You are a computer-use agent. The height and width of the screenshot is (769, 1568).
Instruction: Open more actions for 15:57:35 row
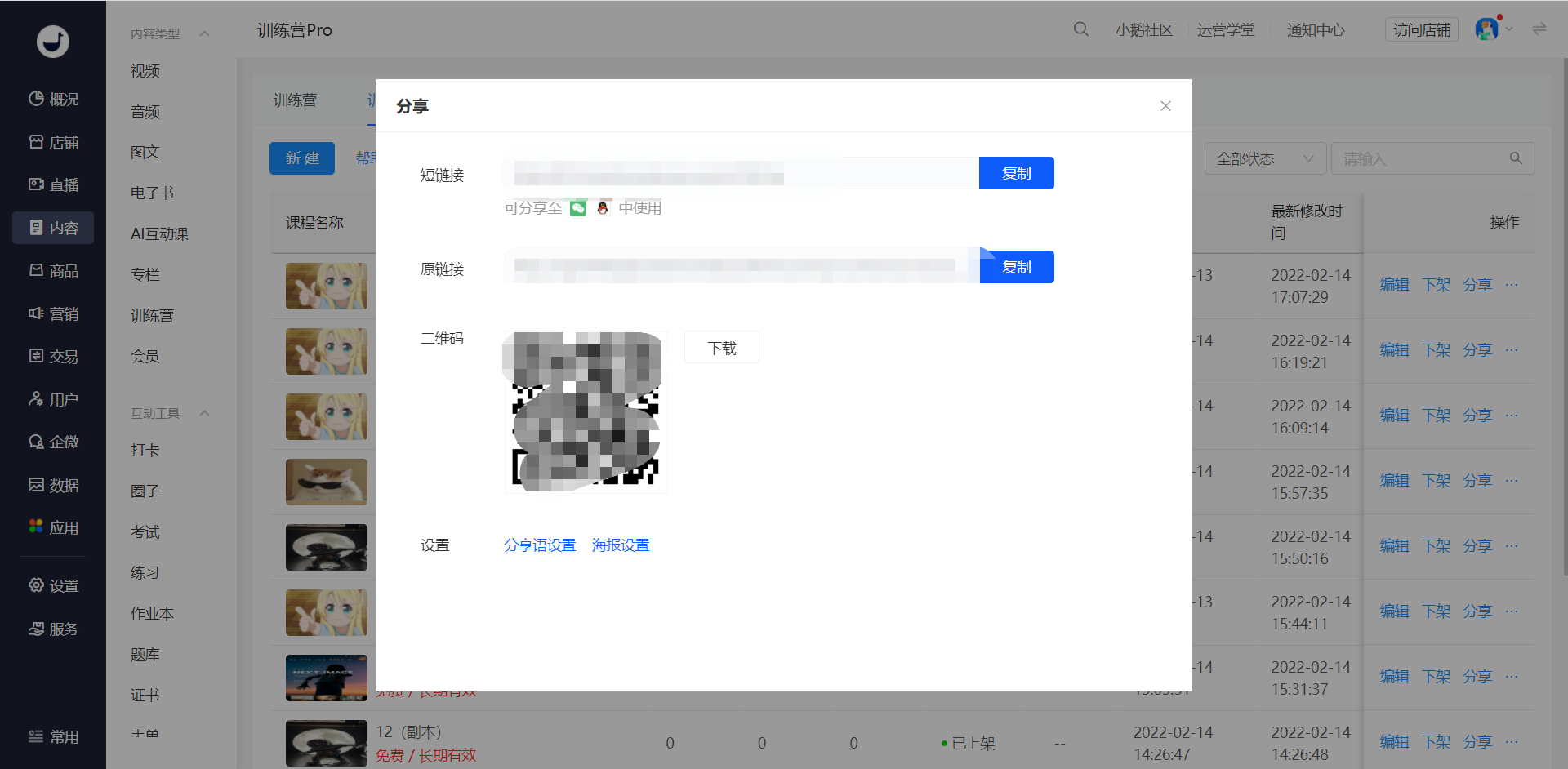pyautogui.click(x=1512, y=481)
